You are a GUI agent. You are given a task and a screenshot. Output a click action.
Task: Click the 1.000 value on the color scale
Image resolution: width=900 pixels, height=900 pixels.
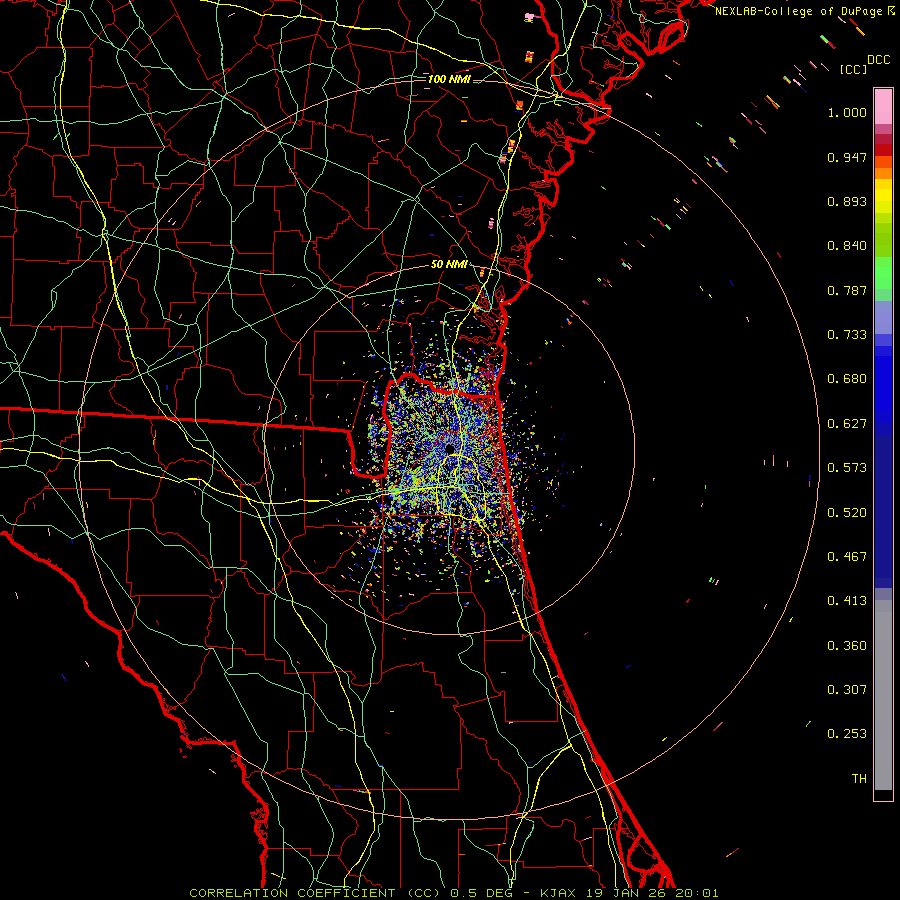point(847,112)
